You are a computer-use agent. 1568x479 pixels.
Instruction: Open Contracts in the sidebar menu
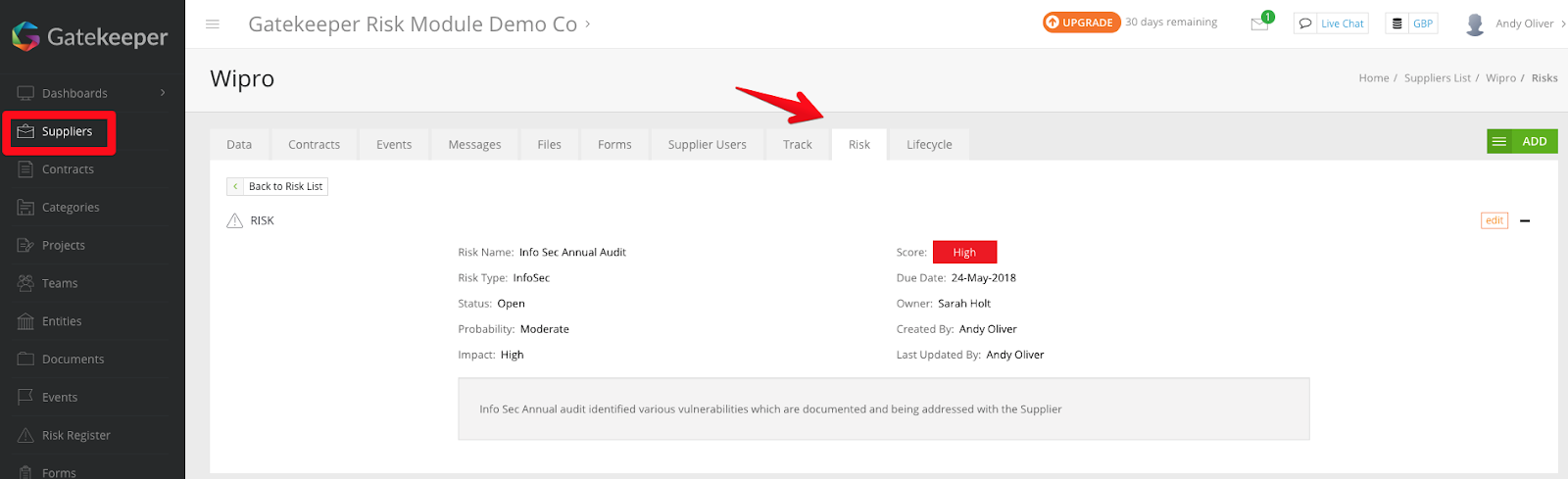[x=68, y=169]
